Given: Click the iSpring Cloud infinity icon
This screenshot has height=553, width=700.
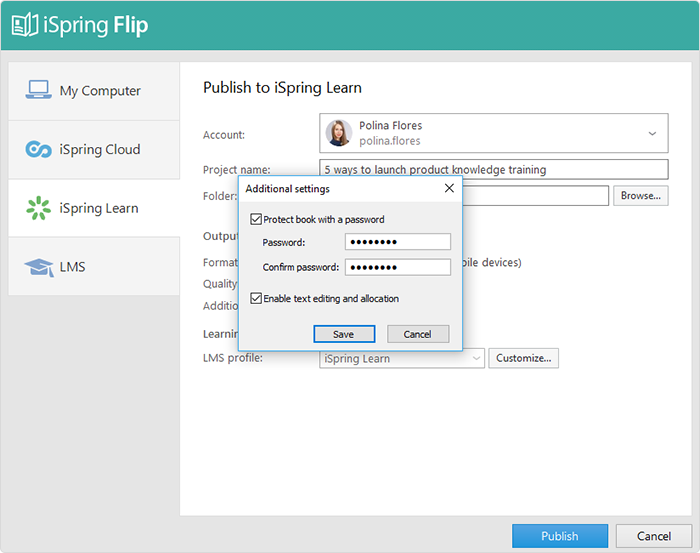Looking at the screenshot, I should click(x=38, y=149).
